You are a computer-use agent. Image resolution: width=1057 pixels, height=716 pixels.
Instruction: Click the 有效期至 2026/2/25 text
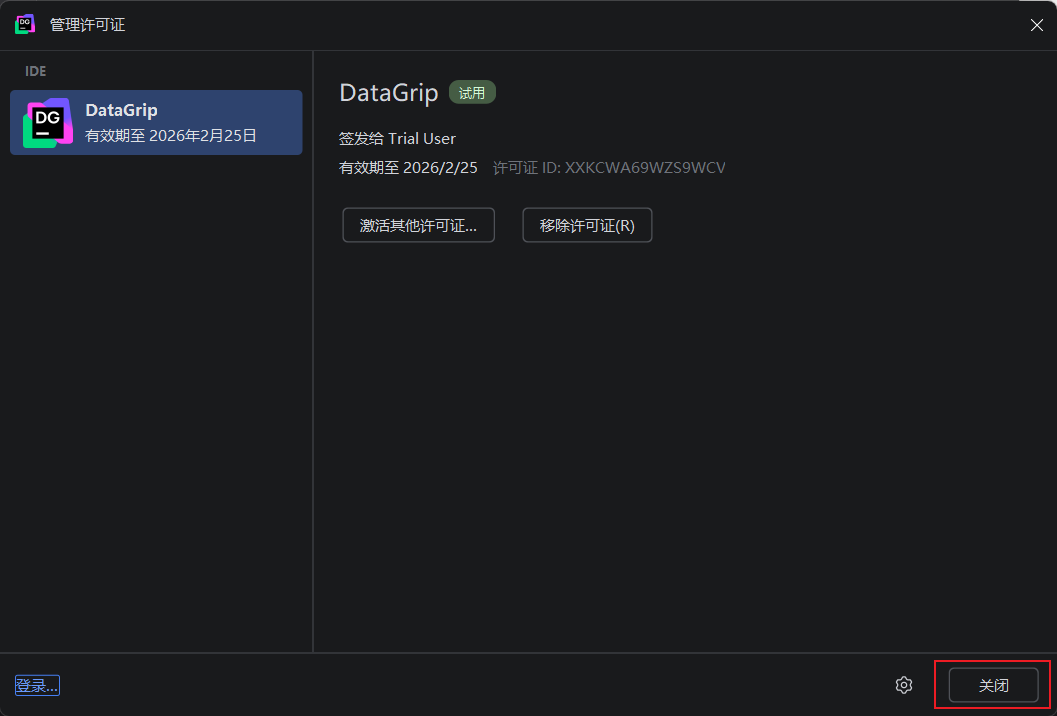[x=408, y=167]
